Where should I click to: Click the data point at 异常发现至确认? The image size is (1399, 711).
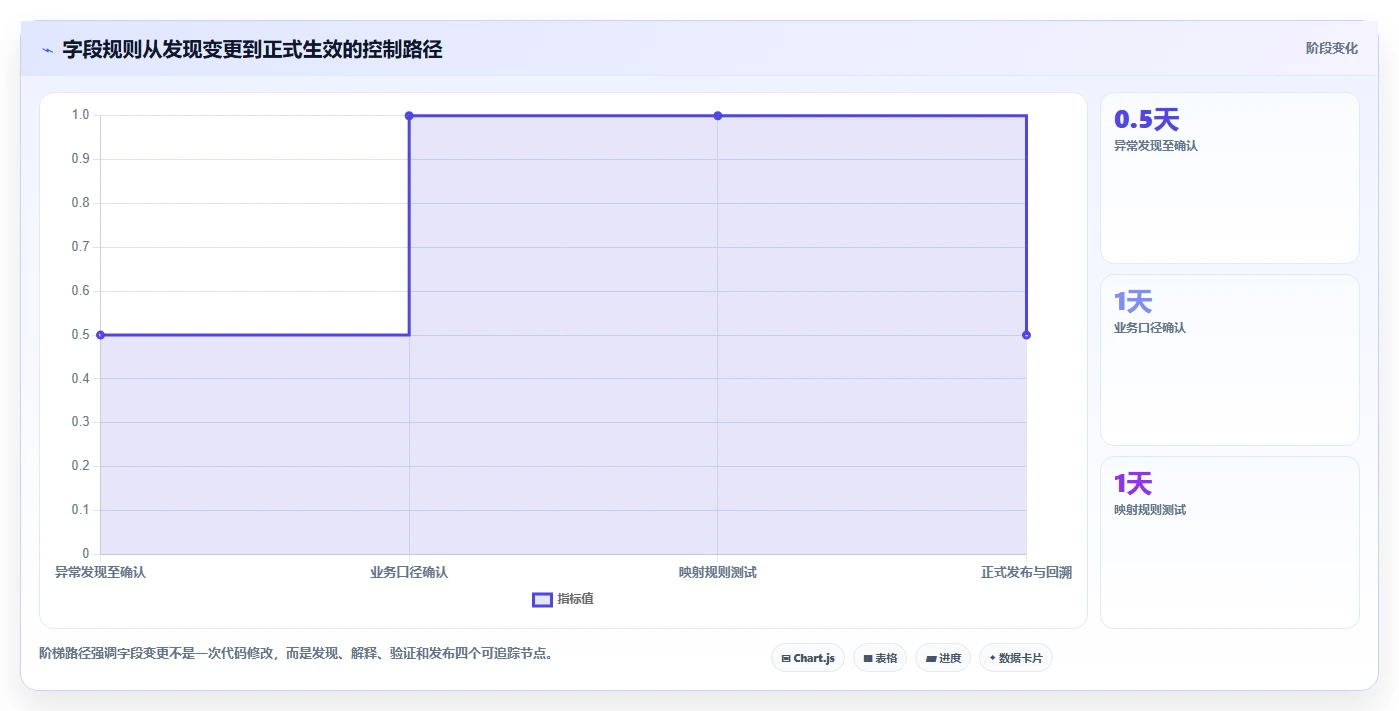[x=100, y=335]
